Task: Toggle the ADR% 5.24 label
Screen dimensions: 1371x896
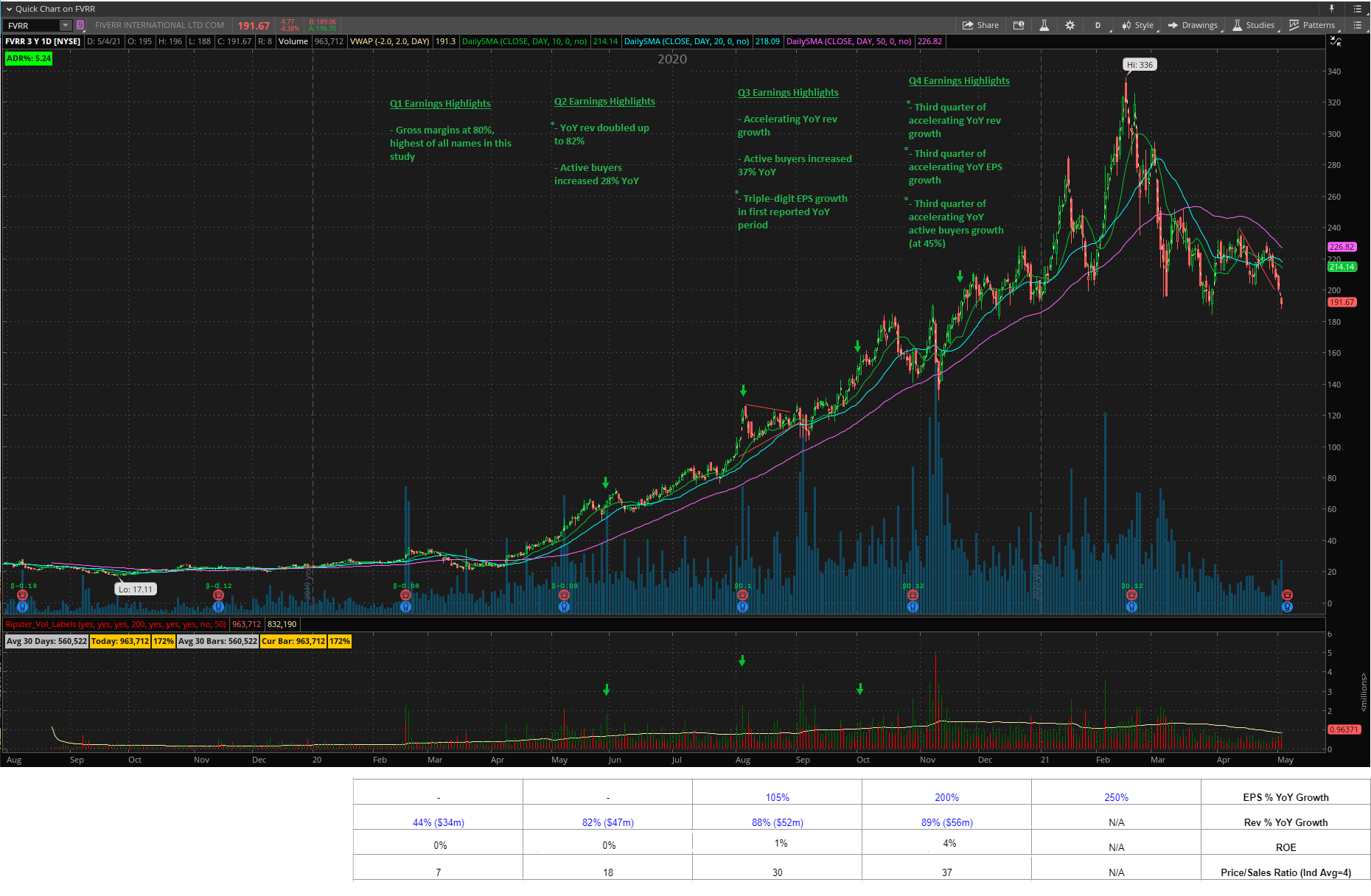Action: 29,59
